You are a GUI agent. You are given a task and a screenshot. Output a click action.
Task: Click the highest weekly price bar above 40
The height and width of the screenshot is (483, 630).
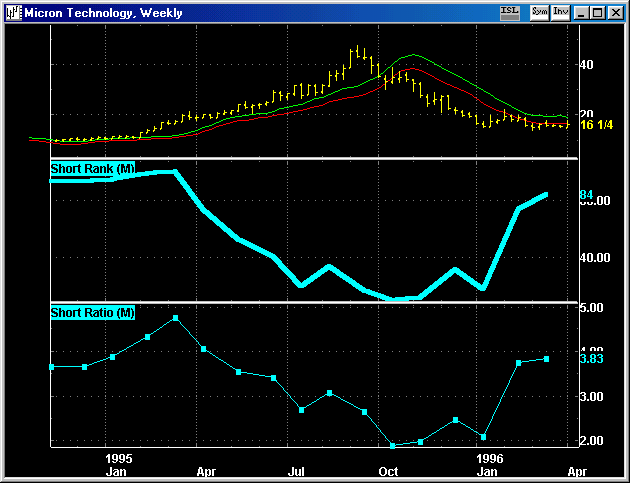click(358, 52)
